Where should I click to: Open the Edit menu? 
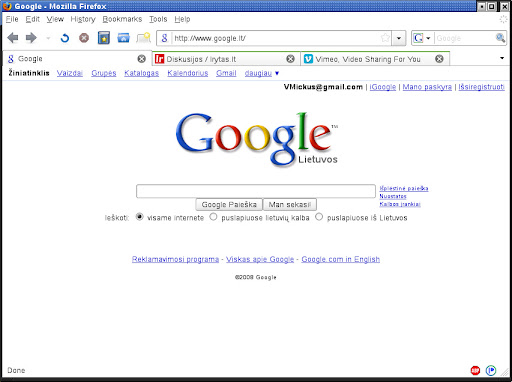(33, 19)
